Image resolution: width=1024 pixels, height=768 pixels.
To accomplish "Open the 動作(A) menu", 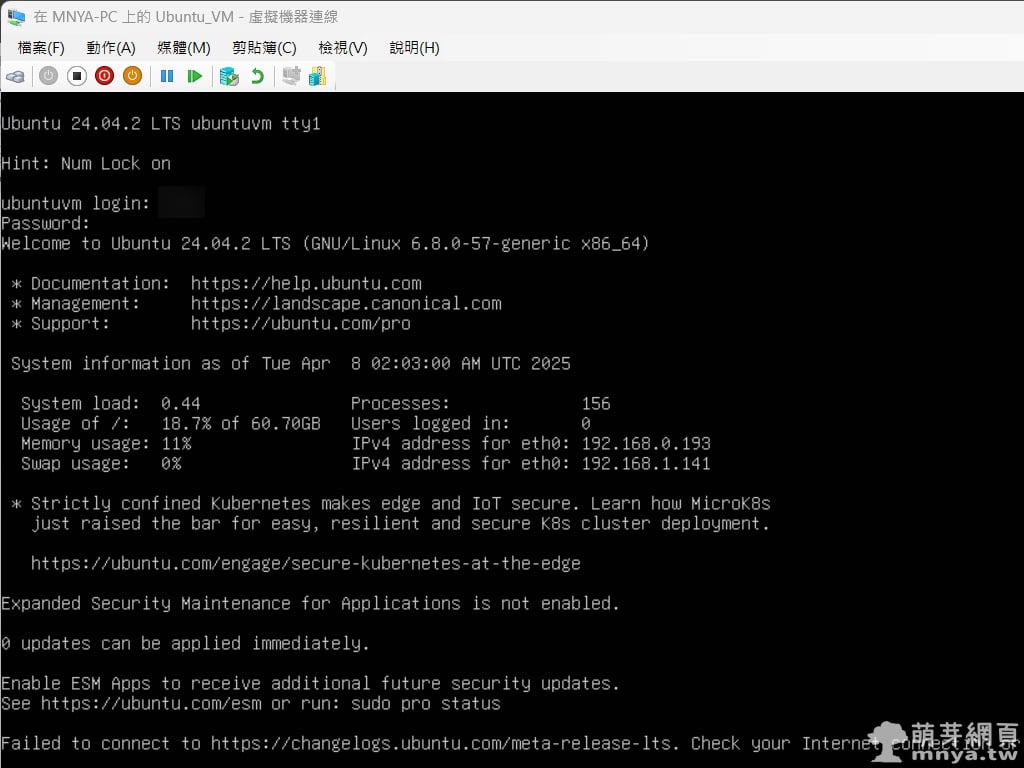I will pos(111,48).
